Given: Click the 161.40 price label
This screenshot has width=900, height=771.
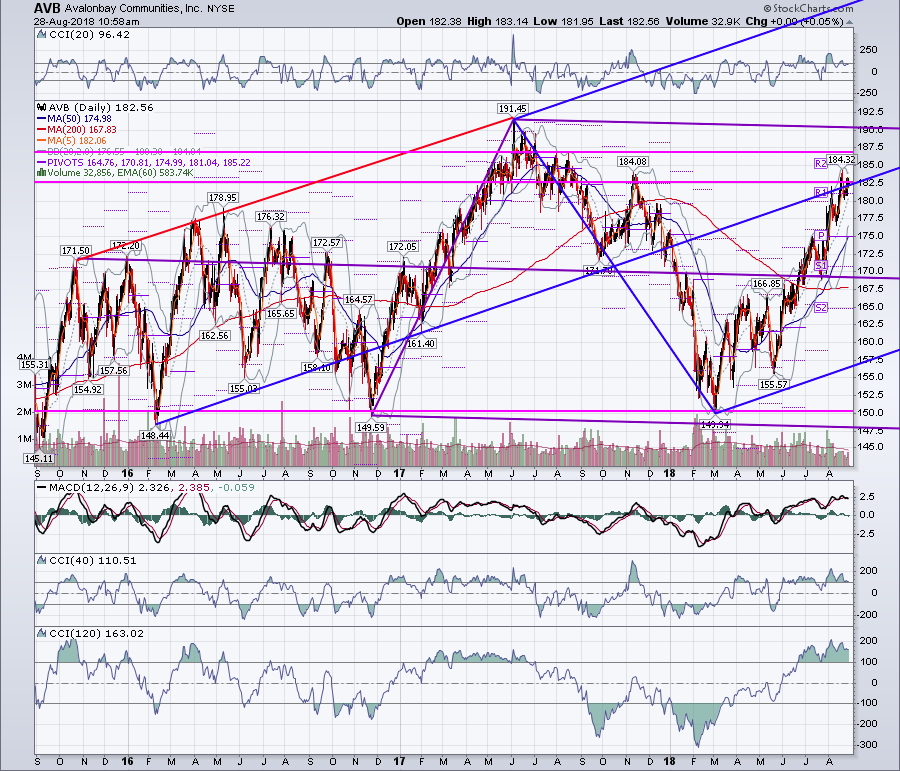Looking at the screenshot, I should (x=421, y=343).
